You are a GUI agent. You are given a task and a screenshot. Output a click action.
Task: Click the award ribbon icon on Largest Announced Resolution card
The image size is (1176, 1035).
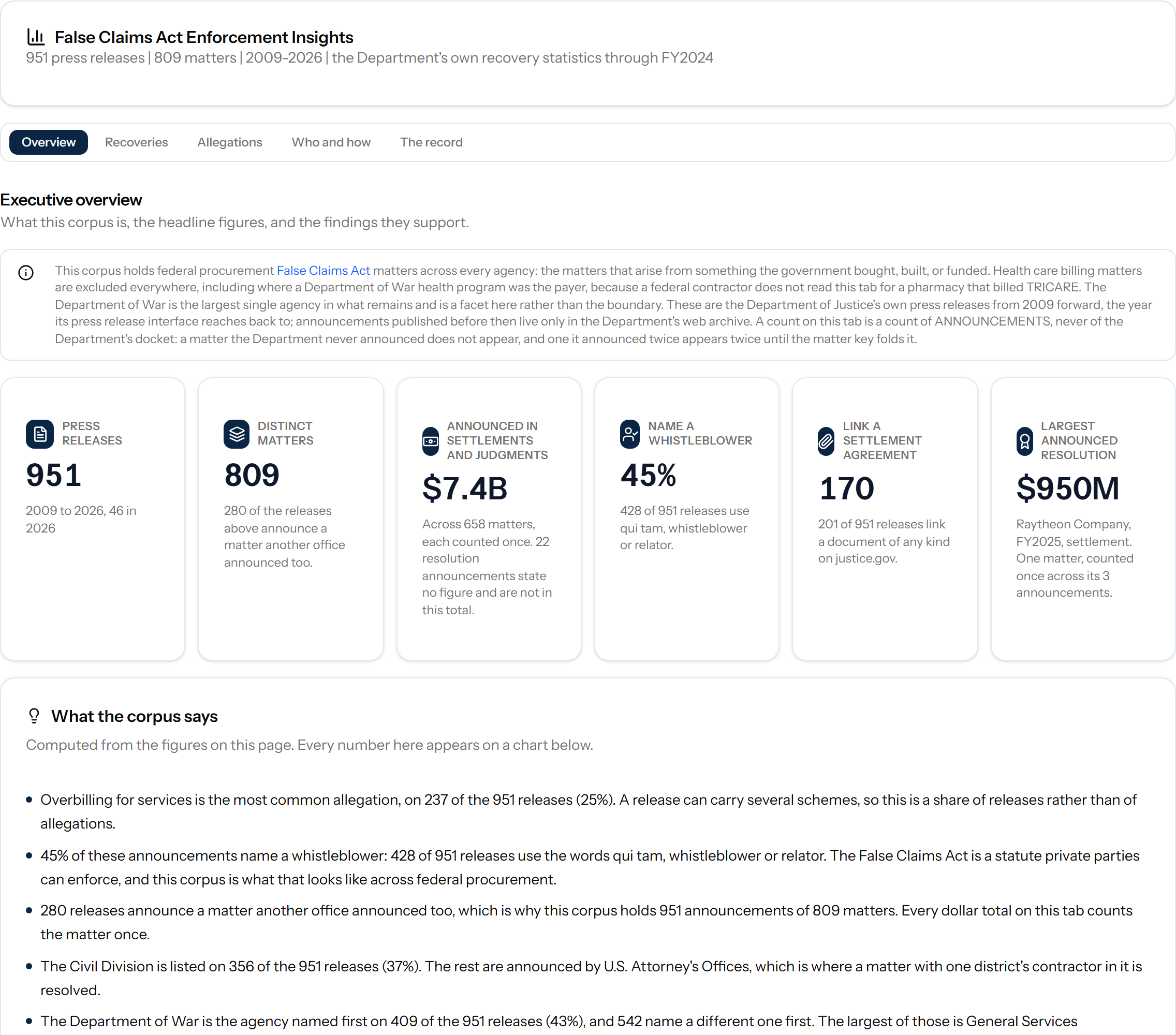pos(1025,441)
